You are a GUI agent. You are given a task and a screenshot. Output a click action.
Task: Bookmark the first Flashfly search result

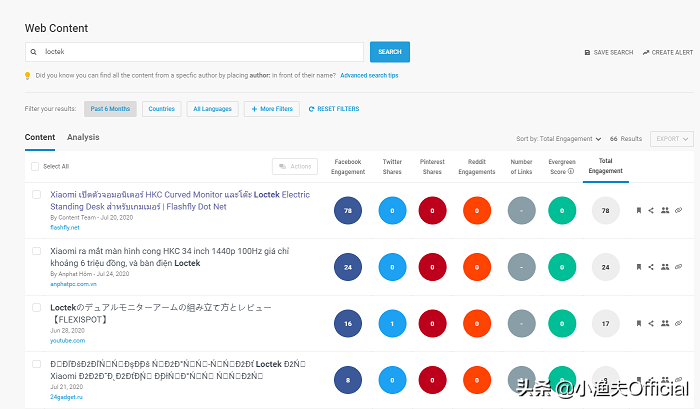[638, 210]
